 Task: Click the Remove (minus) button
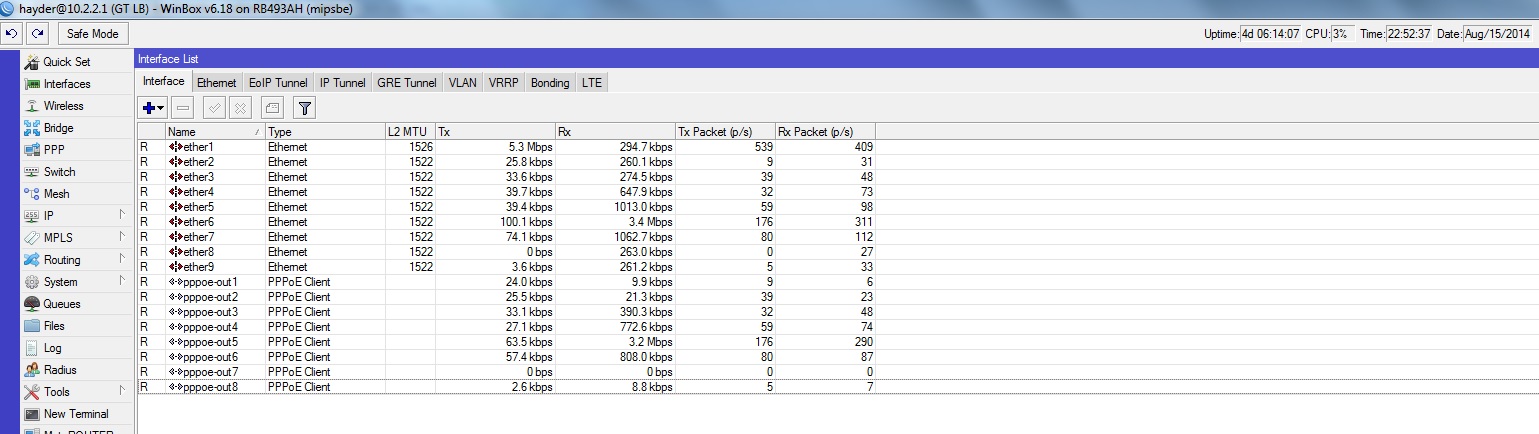pos(182,107)
